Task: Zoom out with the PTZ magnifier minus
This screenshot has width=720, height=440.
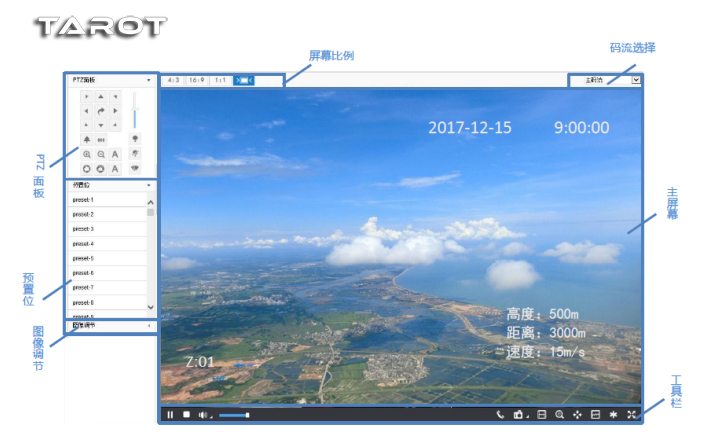Action: tap(101, 154)
